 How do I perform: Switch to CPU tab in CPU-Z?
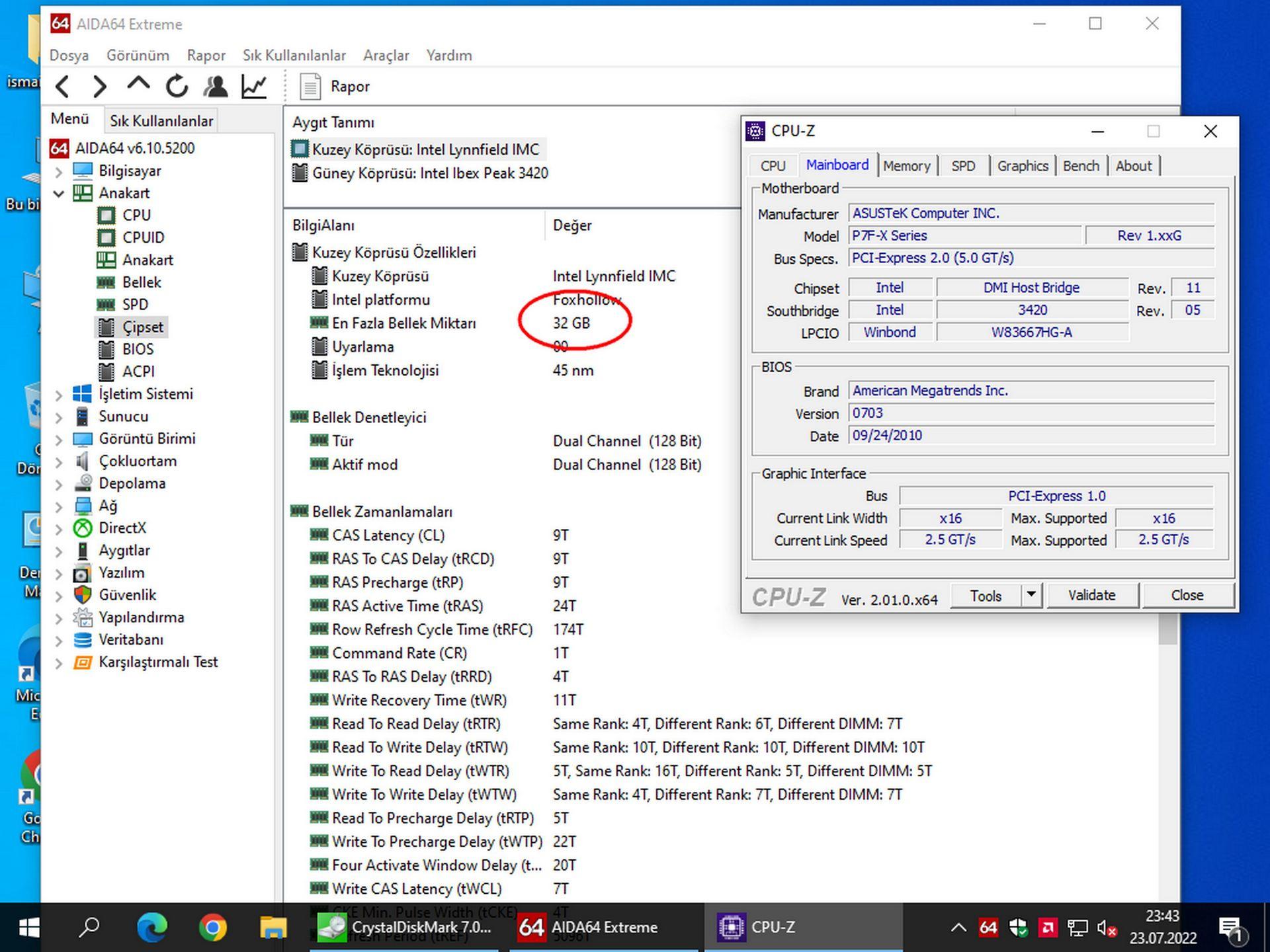[x=773, y=166]
